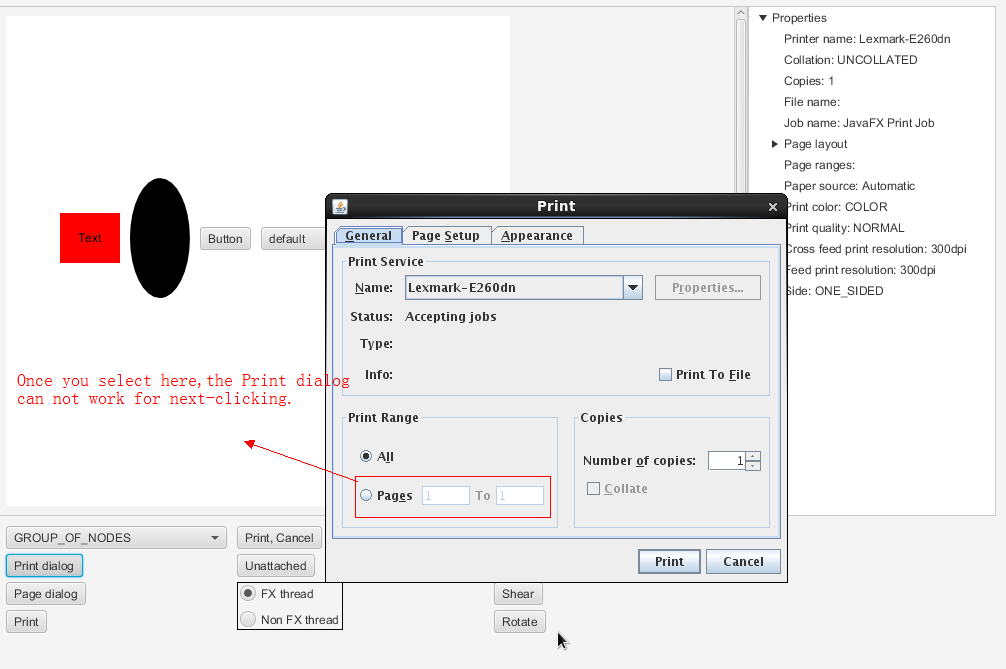
Task: Select the All print range option
Action: [x=366, y=456]
